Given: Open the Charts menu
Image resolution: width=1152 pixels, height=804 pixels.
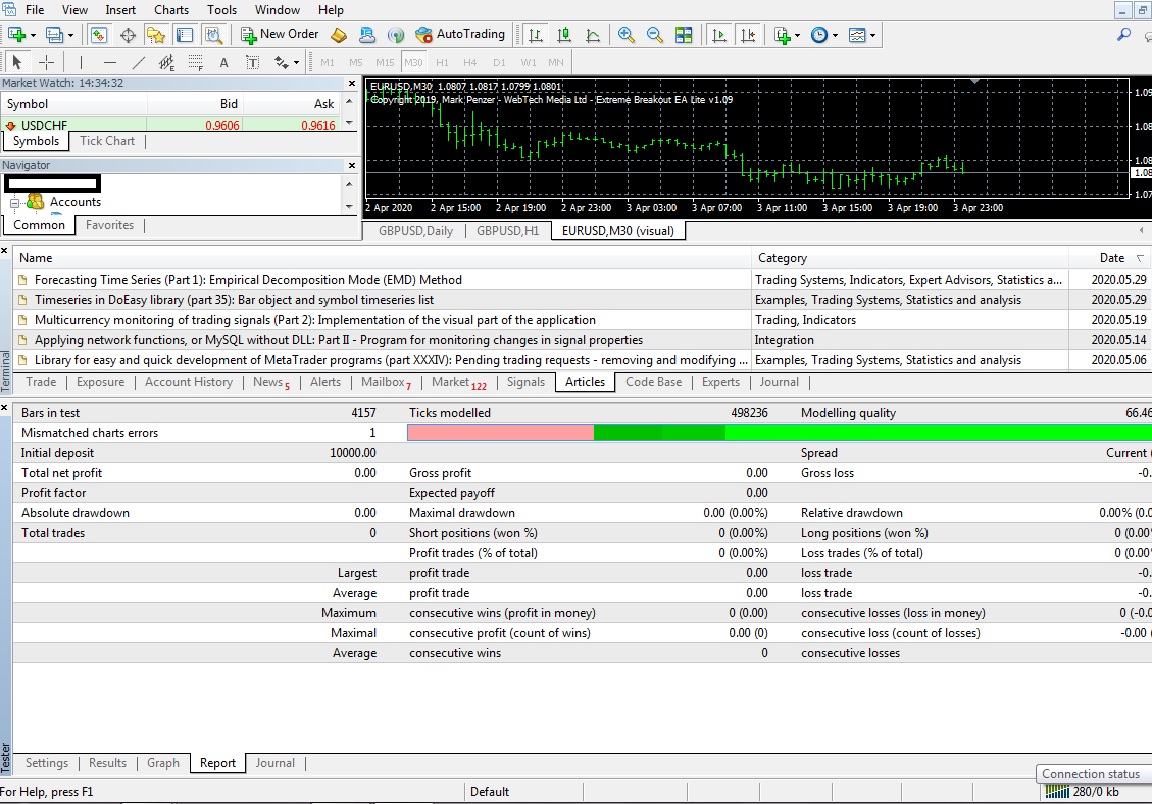Looking at the screenshot, I should click(x=171, y=10).
